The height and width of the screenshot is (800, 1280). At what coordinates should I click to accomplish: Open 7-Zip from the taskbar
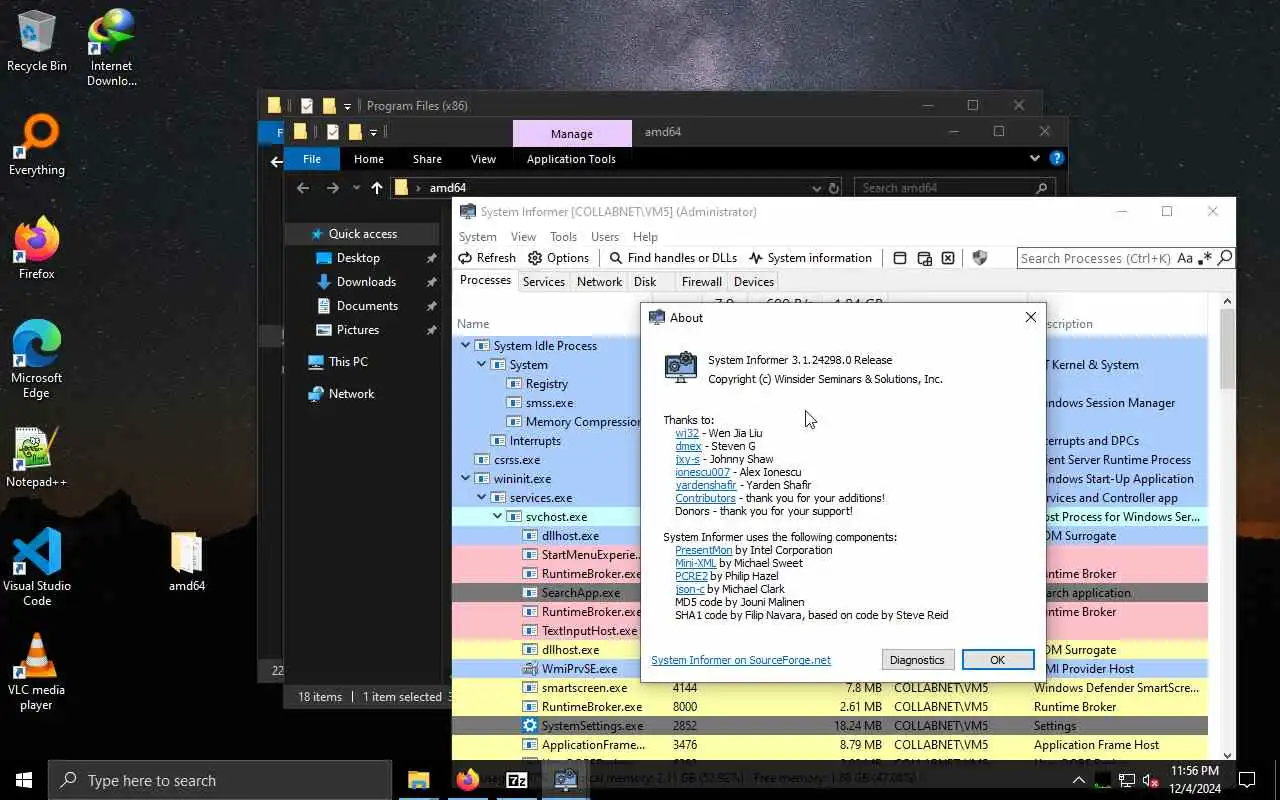pyautogui.click(x=517, y=780)
